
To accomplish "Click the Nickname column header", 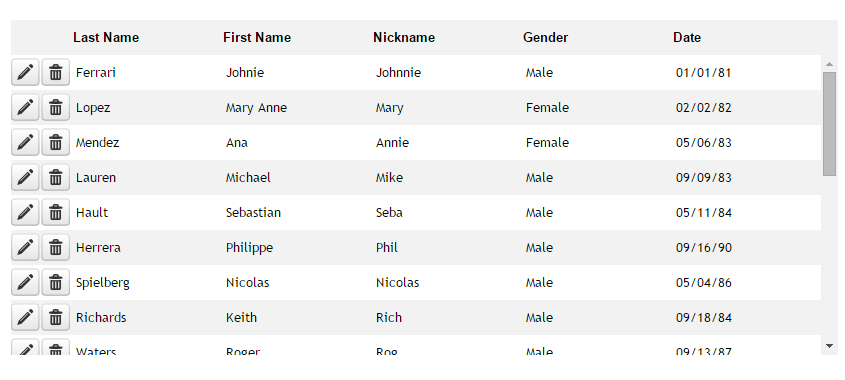I will (x=404, y=37).
